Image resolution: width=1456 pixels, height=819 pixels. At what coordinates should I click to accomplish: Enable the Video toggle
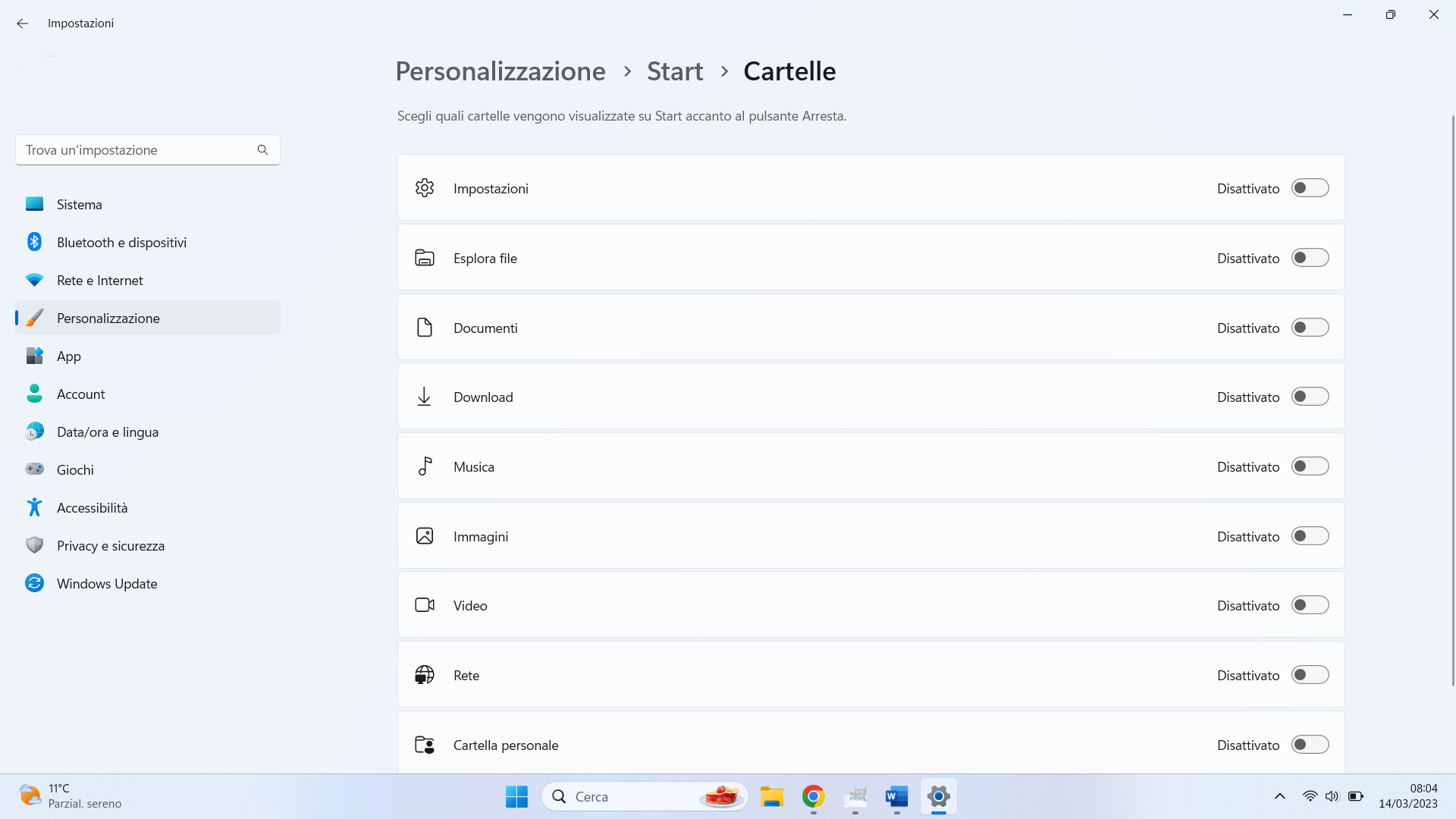pyautogui.click(x=1310, y=606)
